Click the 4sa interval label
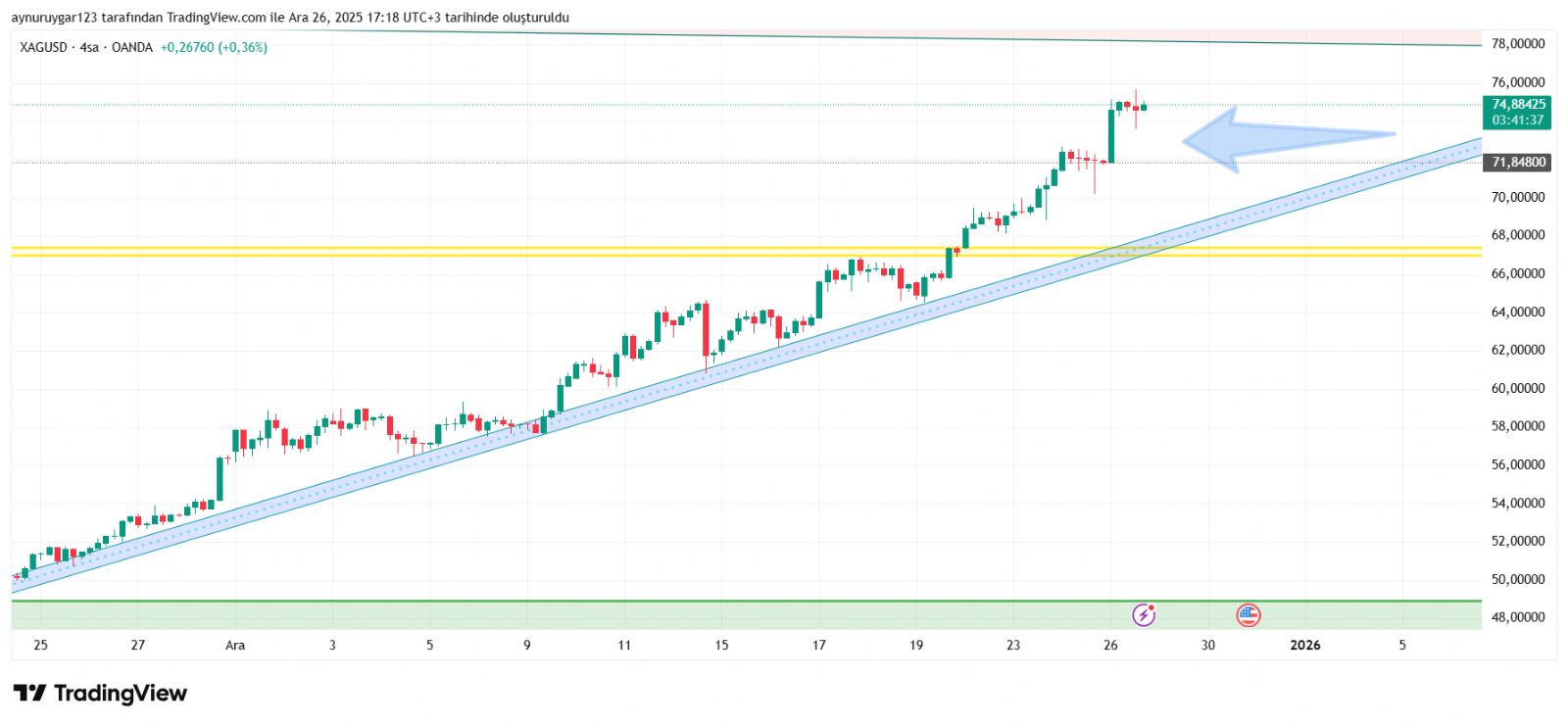Screen dimensions: 1568x726 pyautogui.click(x=89, y=47)
